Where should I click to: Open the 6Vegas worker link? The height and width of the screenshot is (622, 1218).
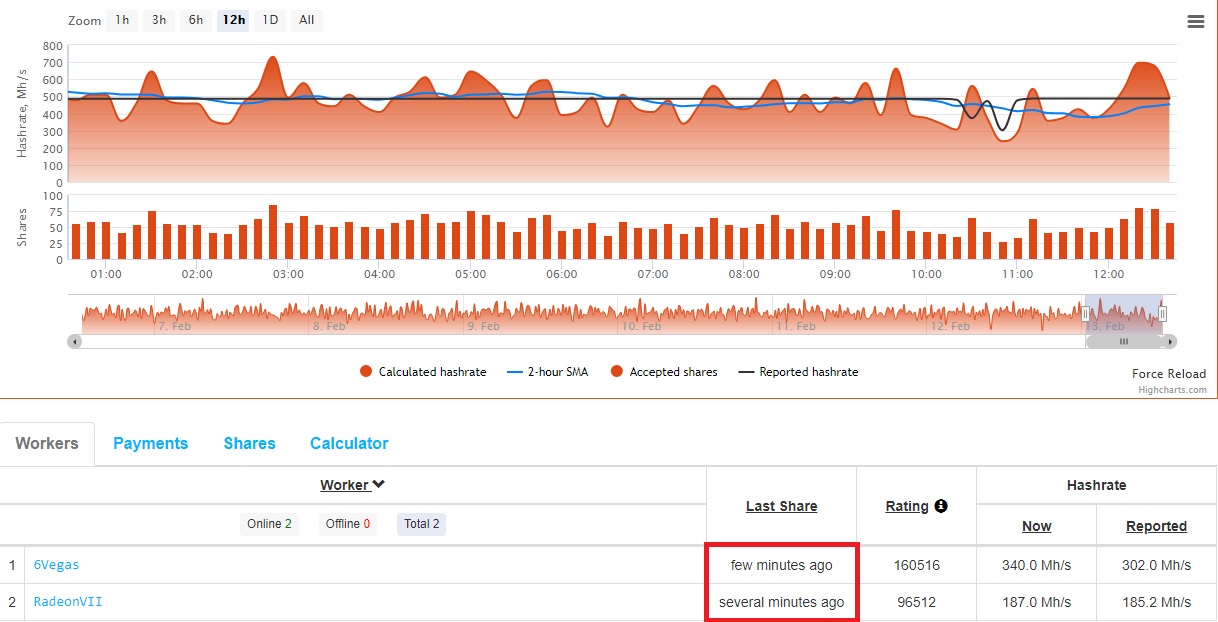point(56,565)
